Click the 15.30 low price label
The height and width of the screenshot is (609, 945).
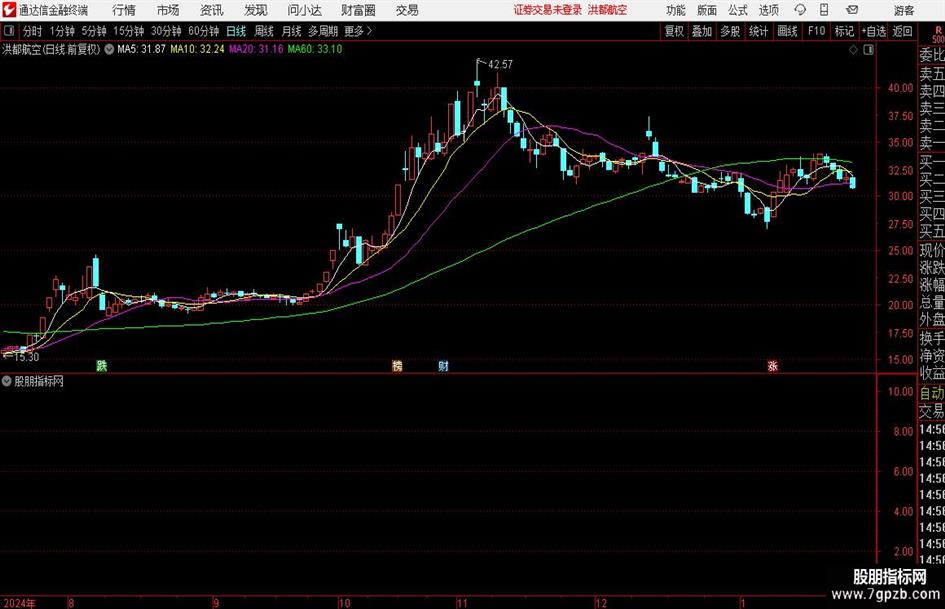click(x=26, y=357)
